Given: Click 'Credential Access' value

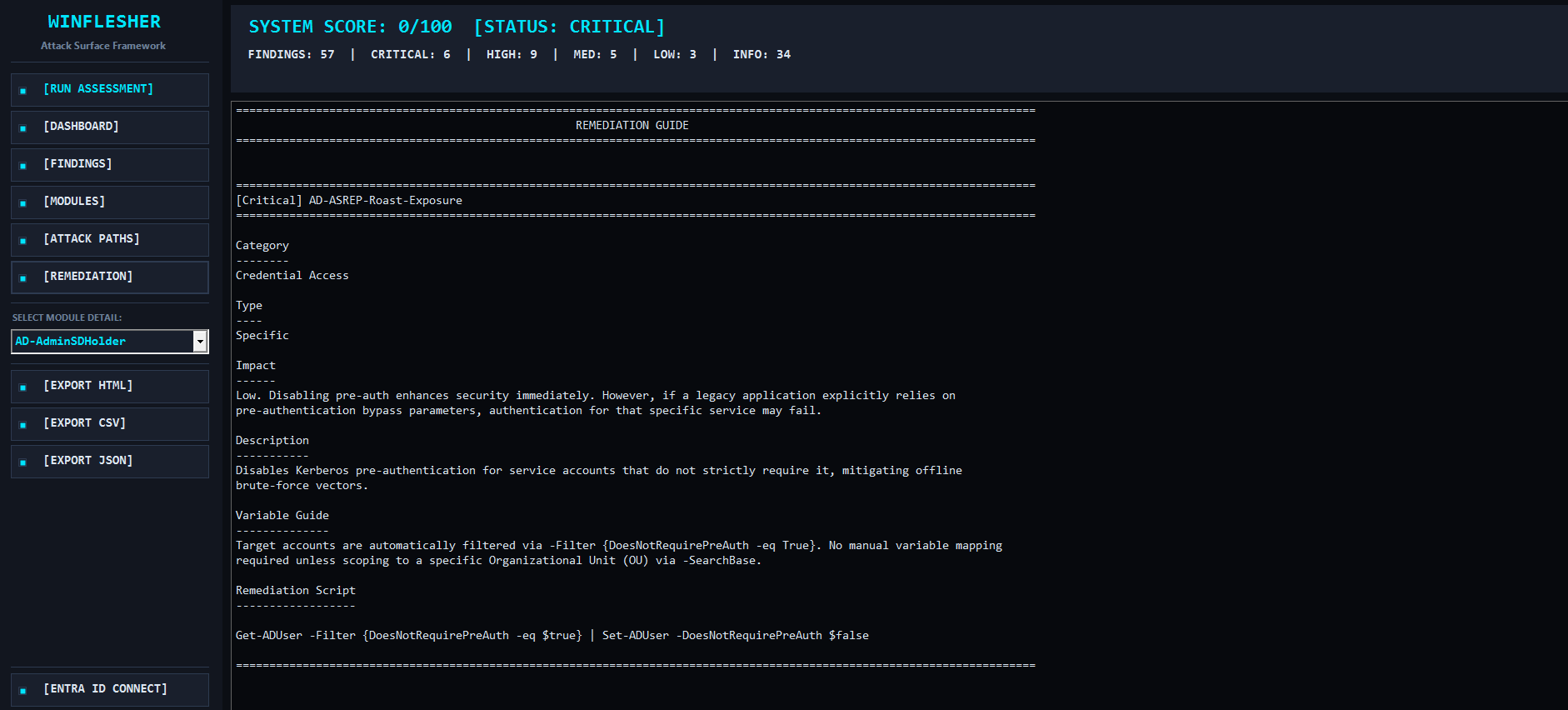Looking at the screenshot, I should coord(292,275).
